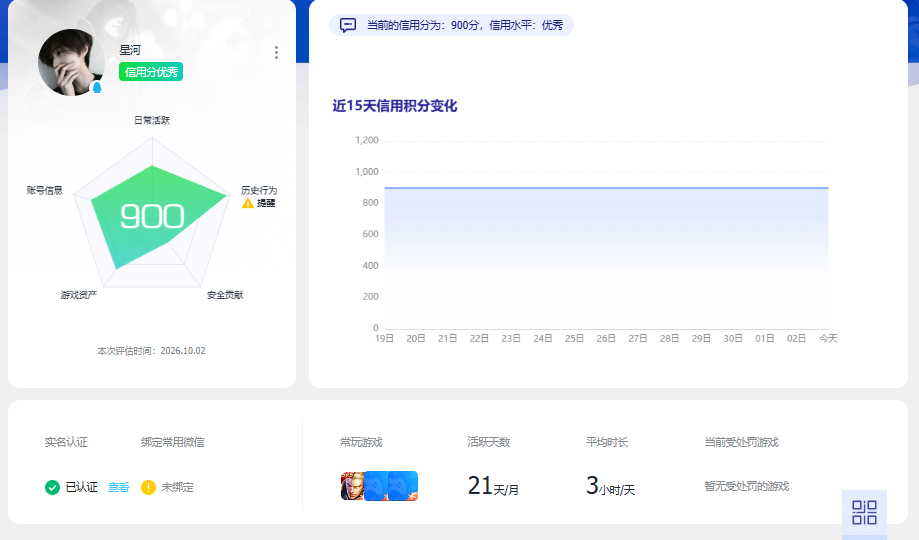Click the 历史行为 radar label
This screenshot has height=540, width=919.
[x=259, y=190]
